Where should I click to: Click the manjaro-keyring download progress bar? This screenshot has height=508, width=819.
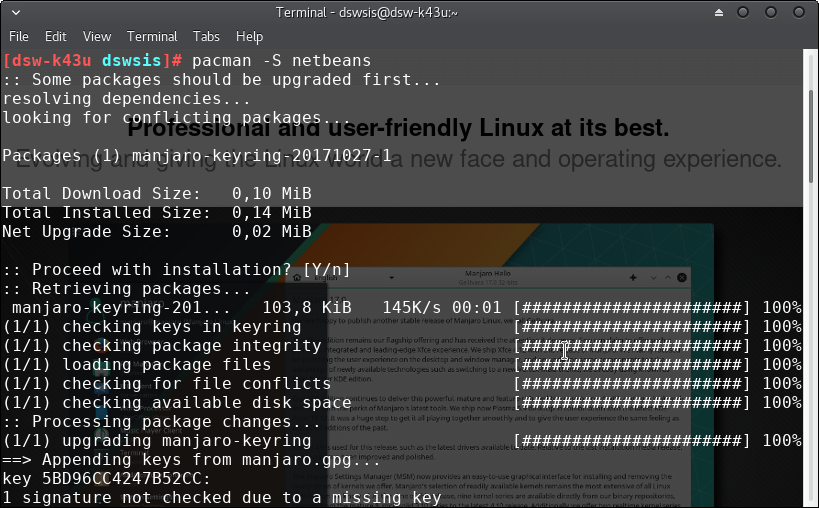[x=632, y=307]
